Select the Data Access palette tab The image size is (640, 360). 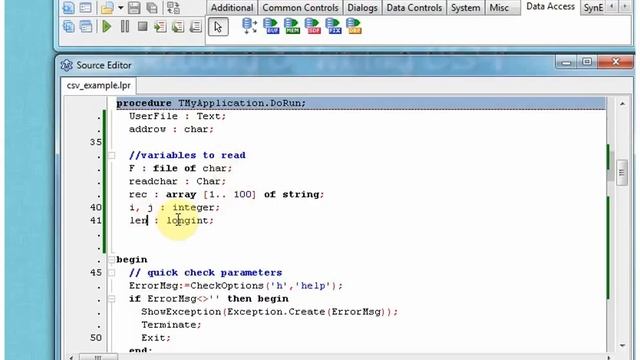(x=550, y=7)
